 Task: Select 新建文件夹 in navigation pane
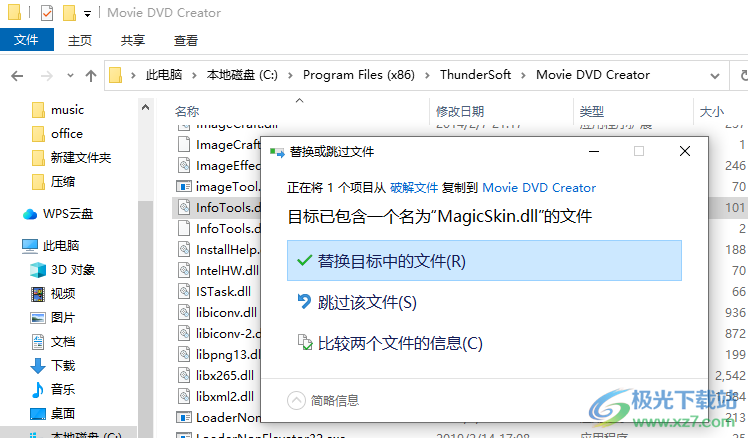coord(81,157)
